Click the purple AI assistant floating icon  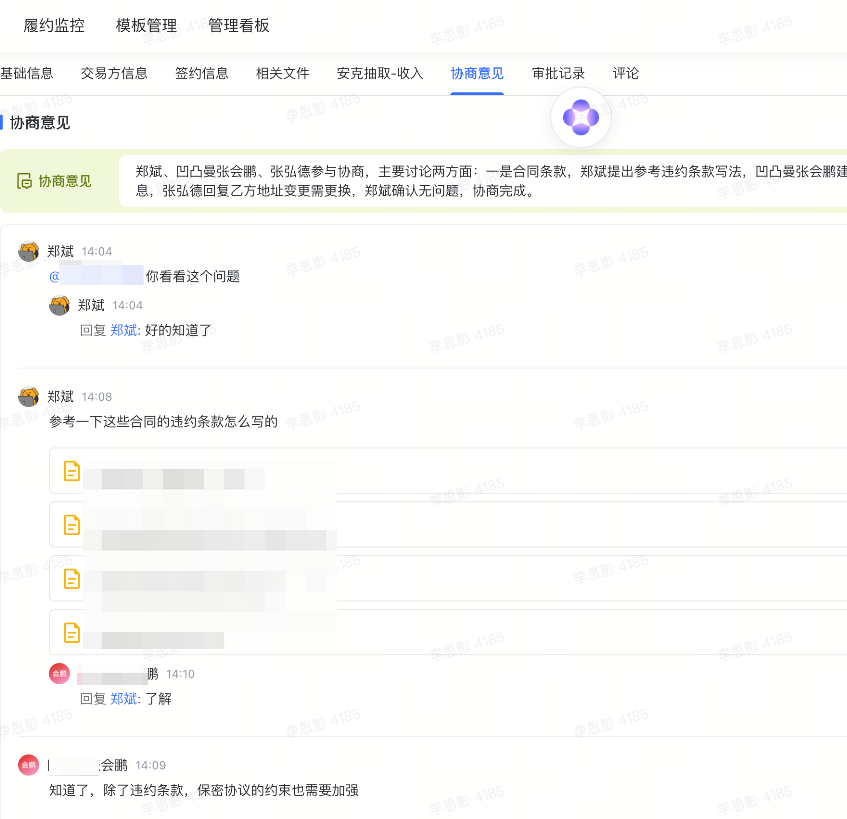581,117
